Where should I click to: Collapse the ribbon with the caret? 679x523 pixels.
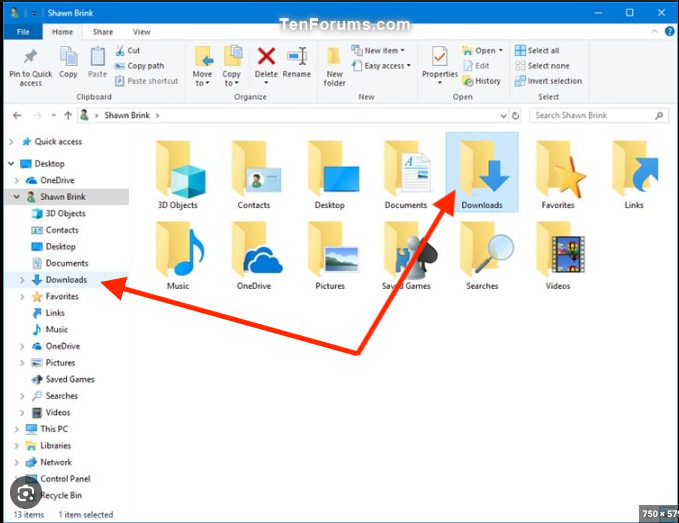[654, 31]
